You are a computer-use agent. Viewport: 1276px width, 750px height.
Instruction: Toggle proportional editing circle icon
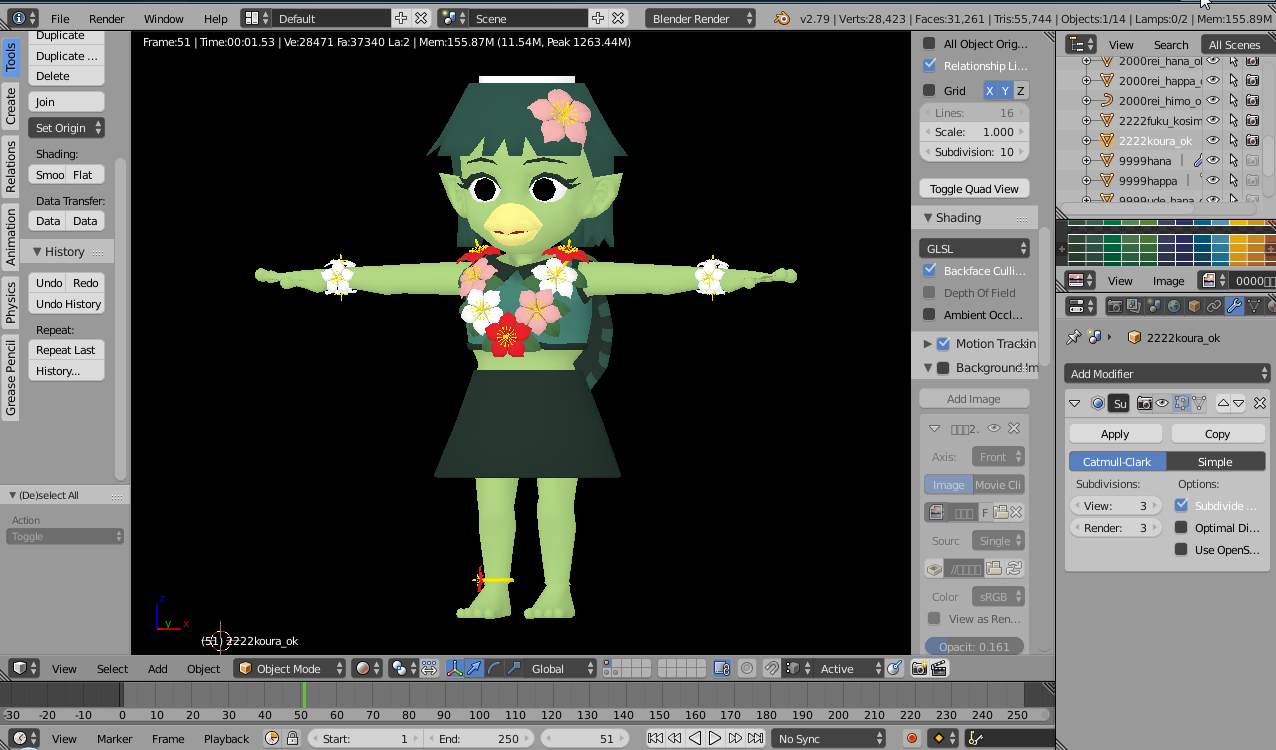click(747, 668)
